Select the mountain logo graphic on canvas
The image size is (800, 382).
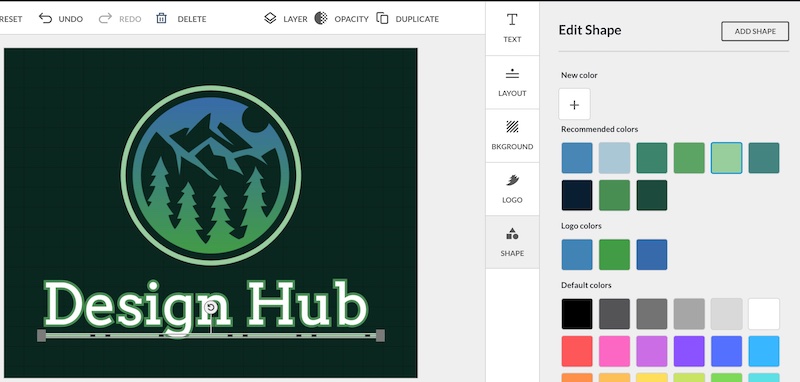(211, 175)
